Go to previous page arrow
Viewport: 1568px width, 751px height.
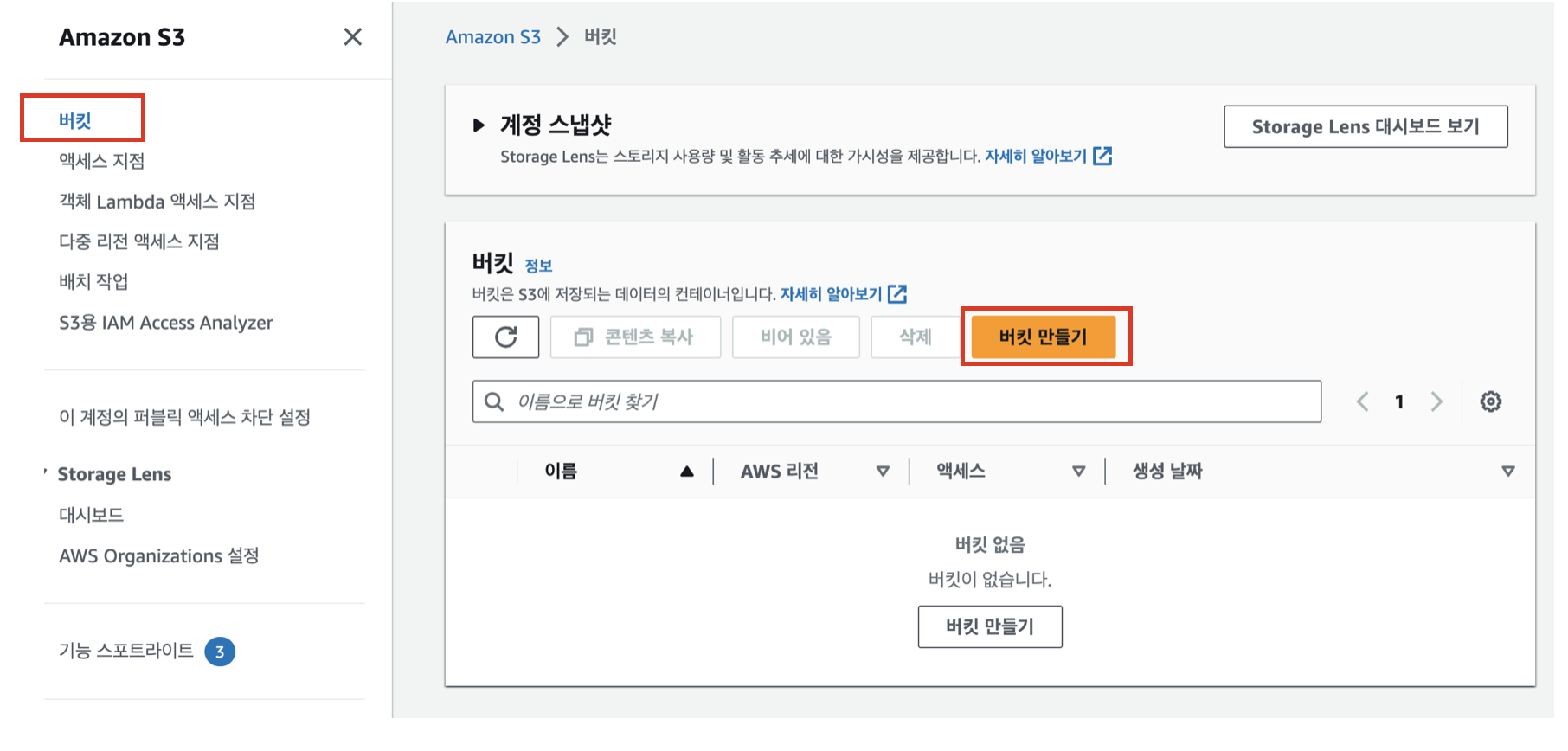[1362, 401]
